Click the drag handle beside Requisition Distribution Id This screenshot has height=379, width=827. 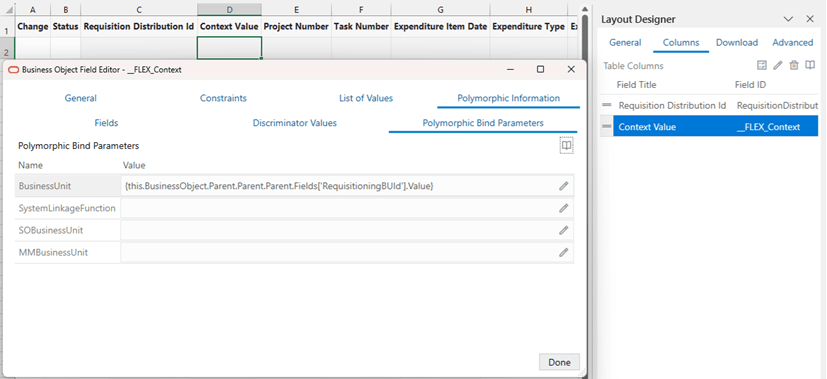click(x=607, y=105)
